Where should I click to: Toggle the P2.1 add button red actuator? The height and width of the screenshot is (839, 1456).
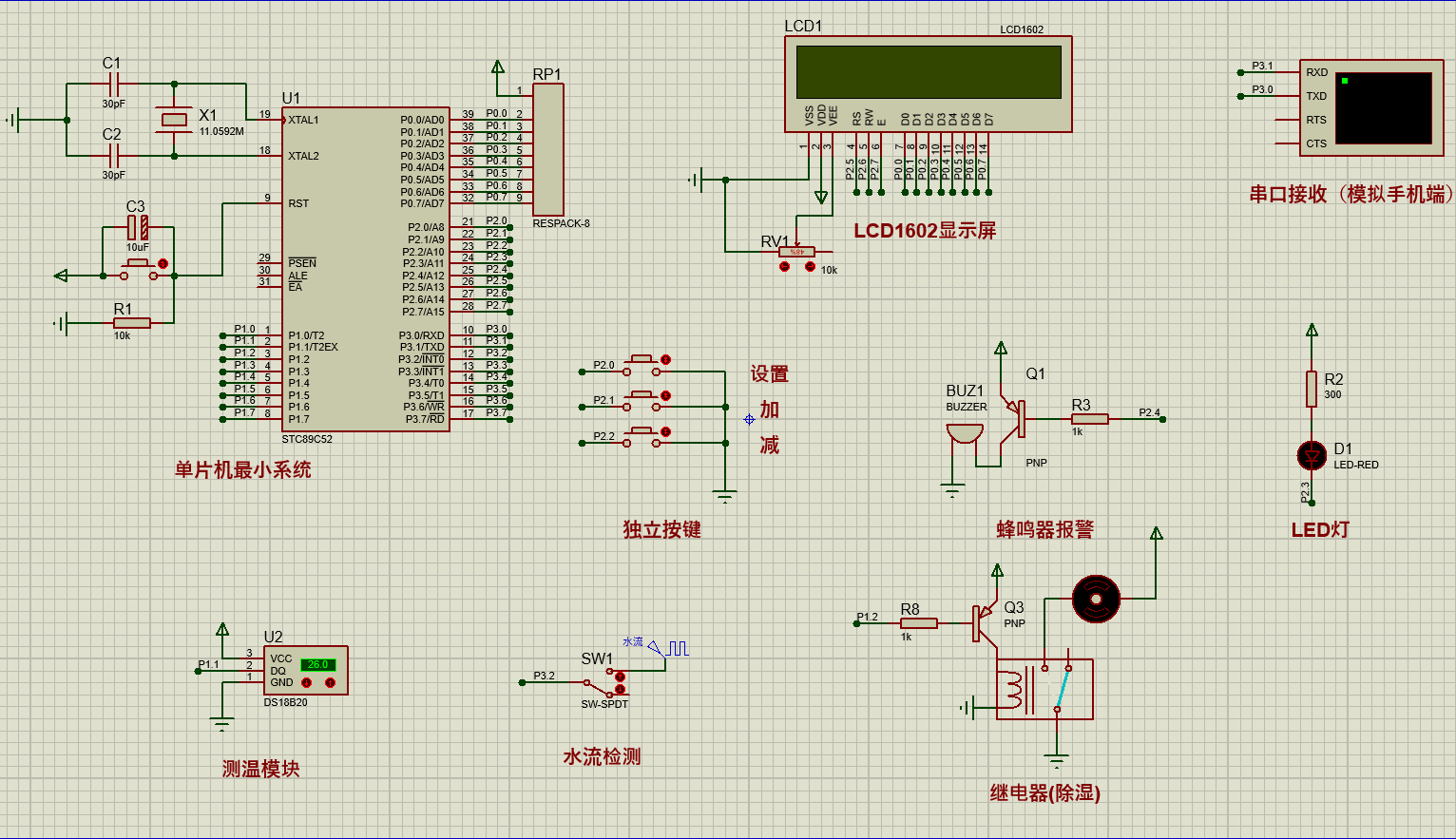(x=665, y=396)
